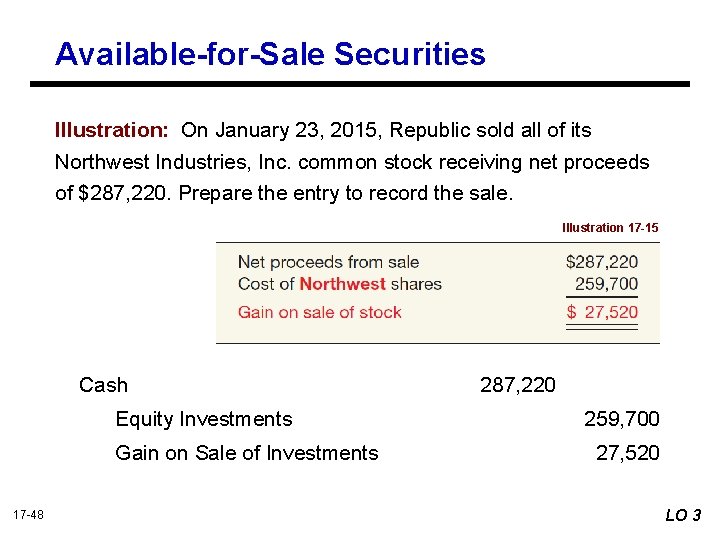Screen dimensions: 720x540
Task: Select the Cost of Northwest shares label
Action: click(x=339, y=284)
